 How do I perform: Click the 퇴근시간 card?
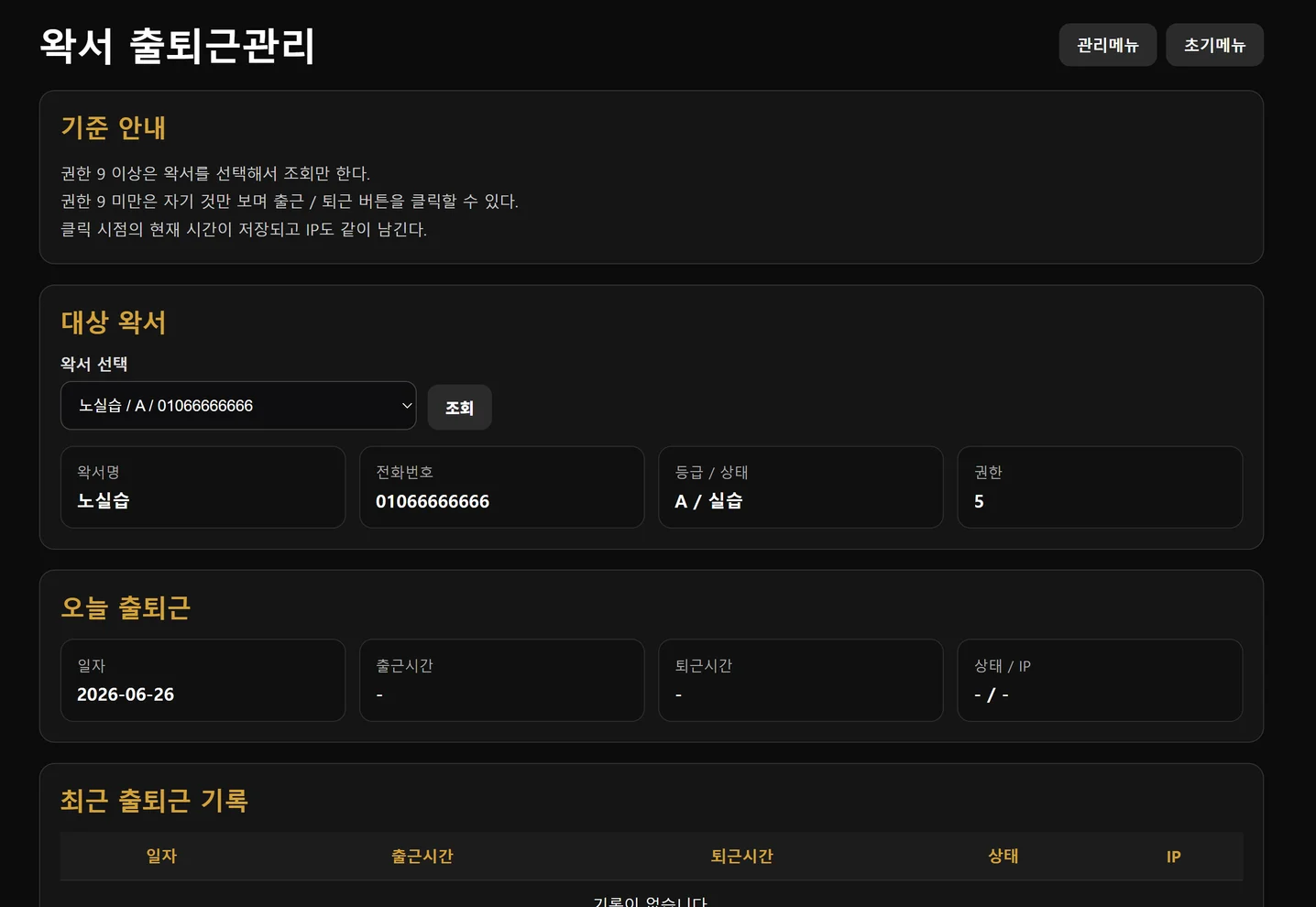click(801, 681)
